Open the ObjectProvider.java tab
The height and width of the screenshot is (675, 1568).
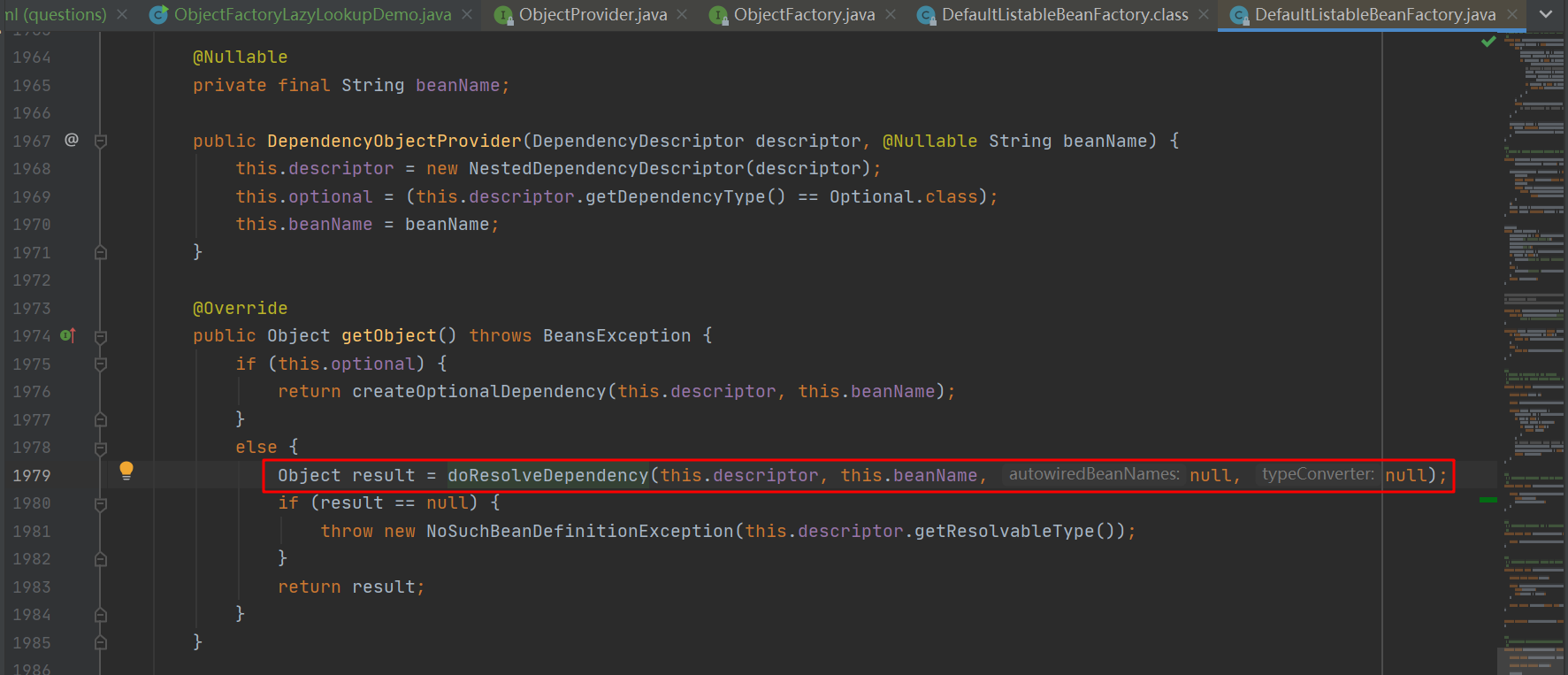593,14
